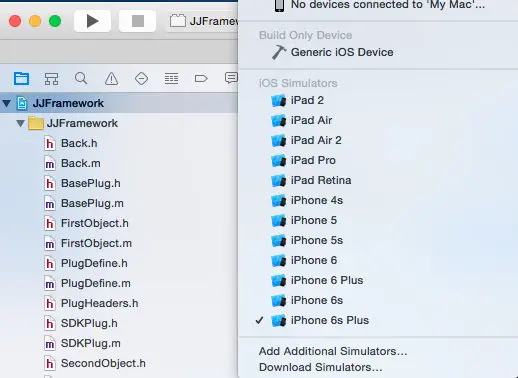Open the Breakpoint navigator icon
Screen dimensions: 518x378
pyautogui.click(x=201, y=79)
